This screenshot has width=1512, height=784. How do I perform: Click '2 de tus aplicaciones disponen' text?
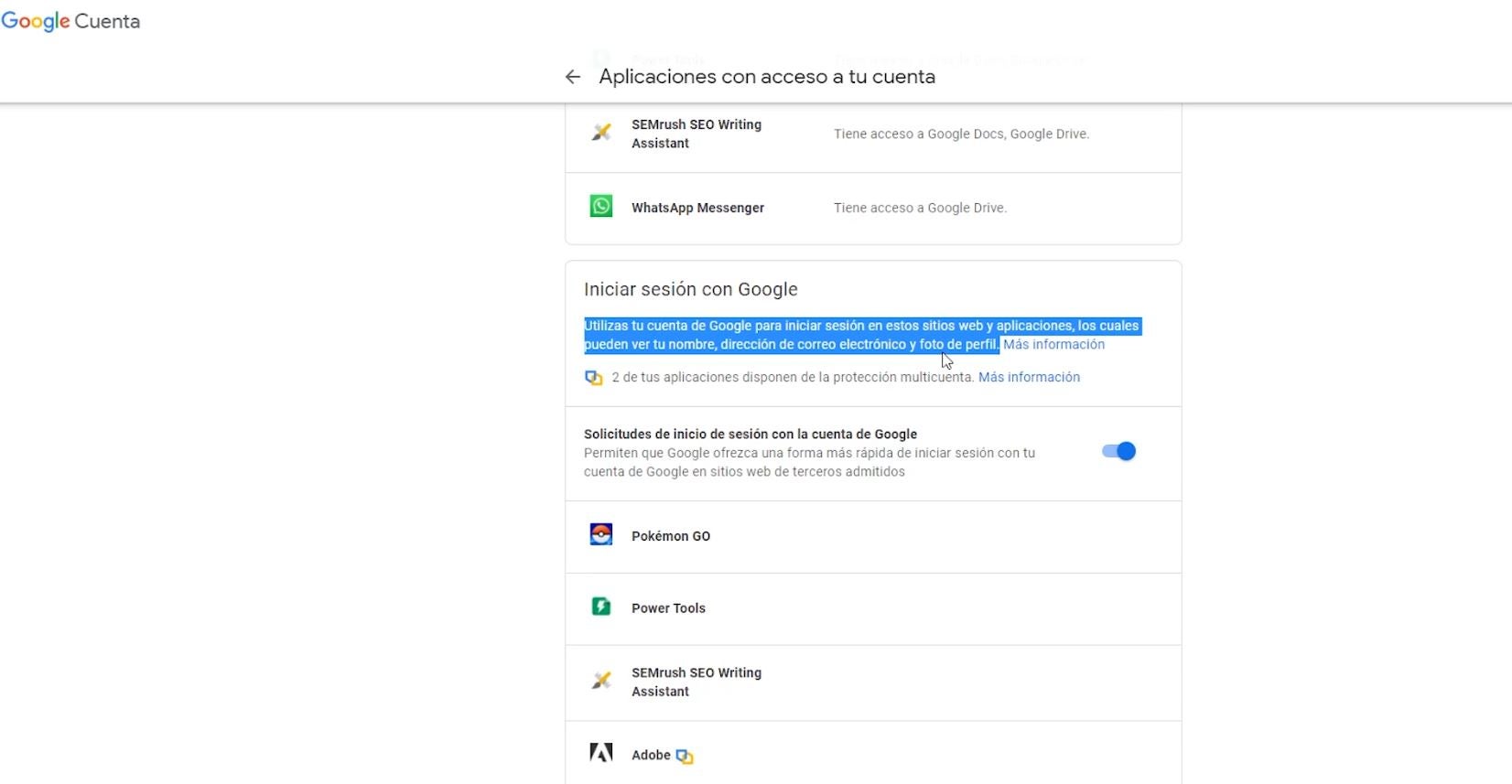click(793, 377)
